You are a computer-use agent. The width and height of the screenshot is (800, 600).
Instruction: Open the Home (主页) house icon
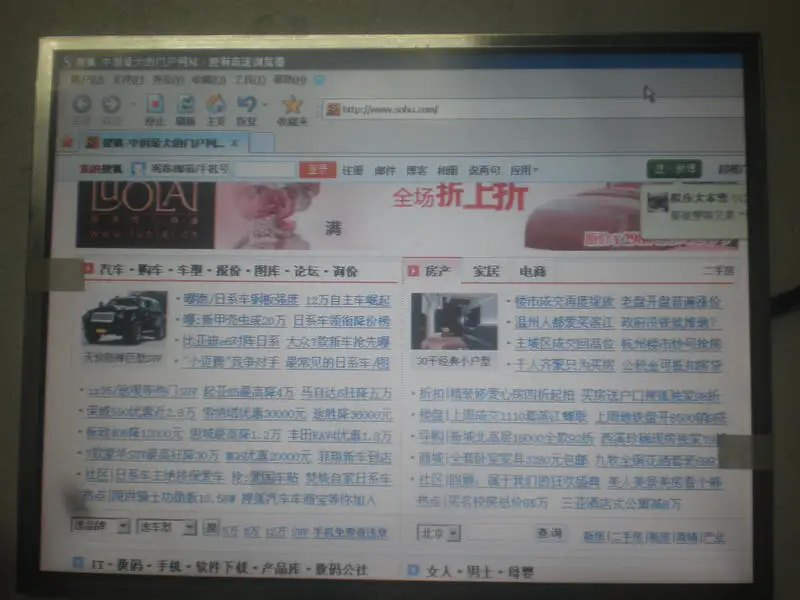(x=215, y=104)
